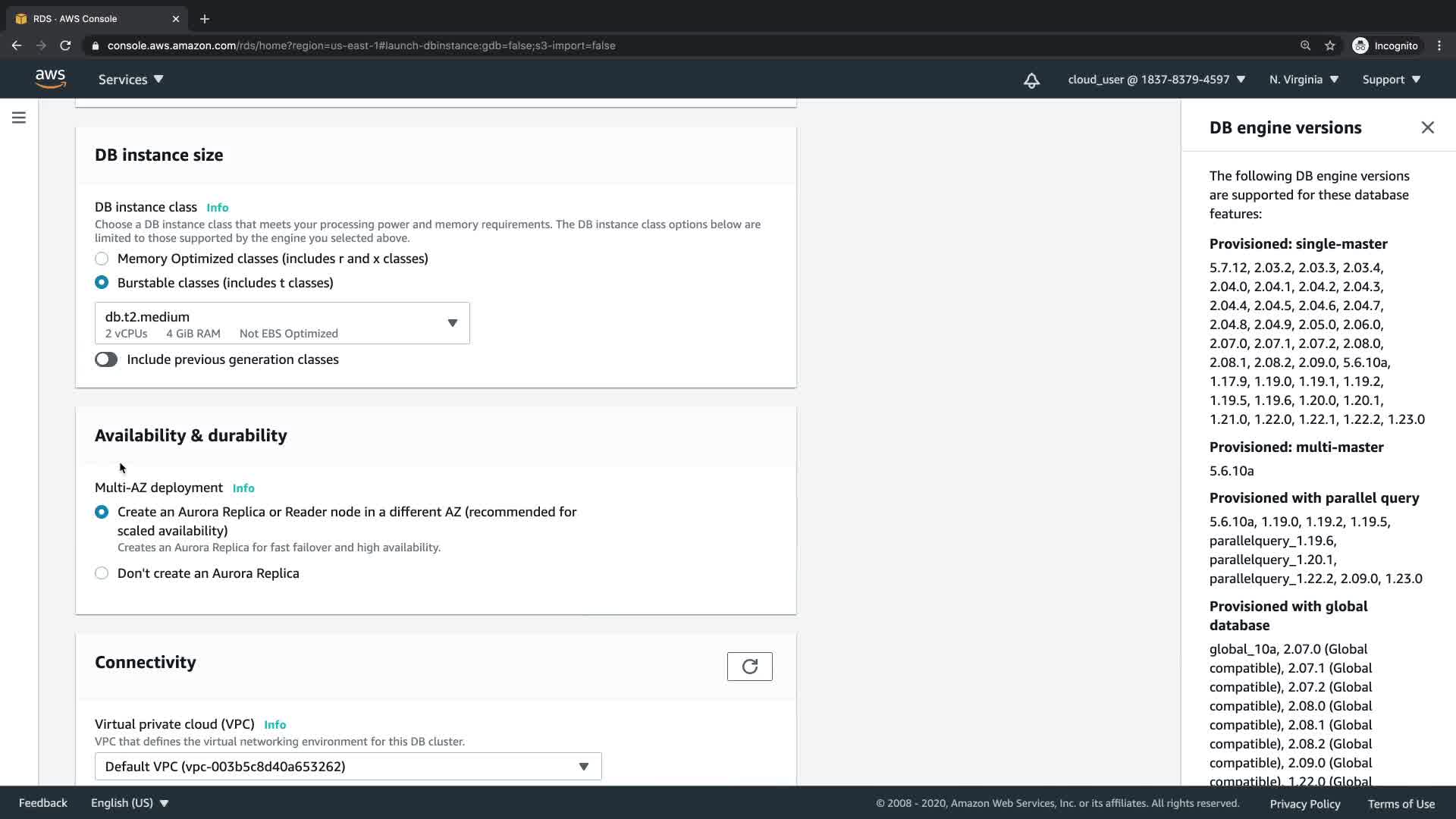Viewport: 1456px width, 819px height.
Task: Click the Feedback button in footer
Action: click(x=43, y=803)
